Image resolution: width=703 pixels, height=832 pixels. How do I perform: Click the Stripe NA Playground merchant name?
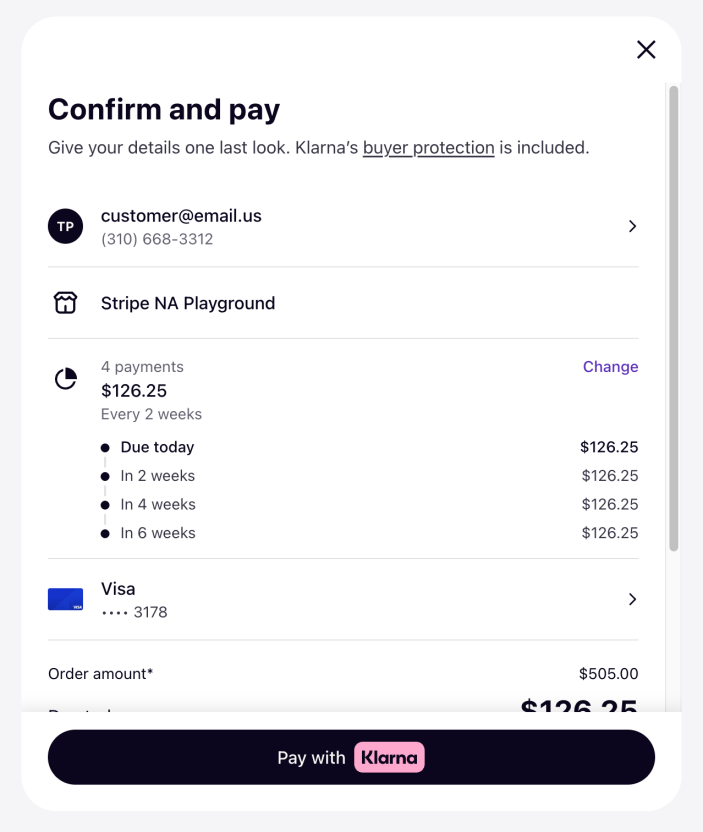(188, 303)
